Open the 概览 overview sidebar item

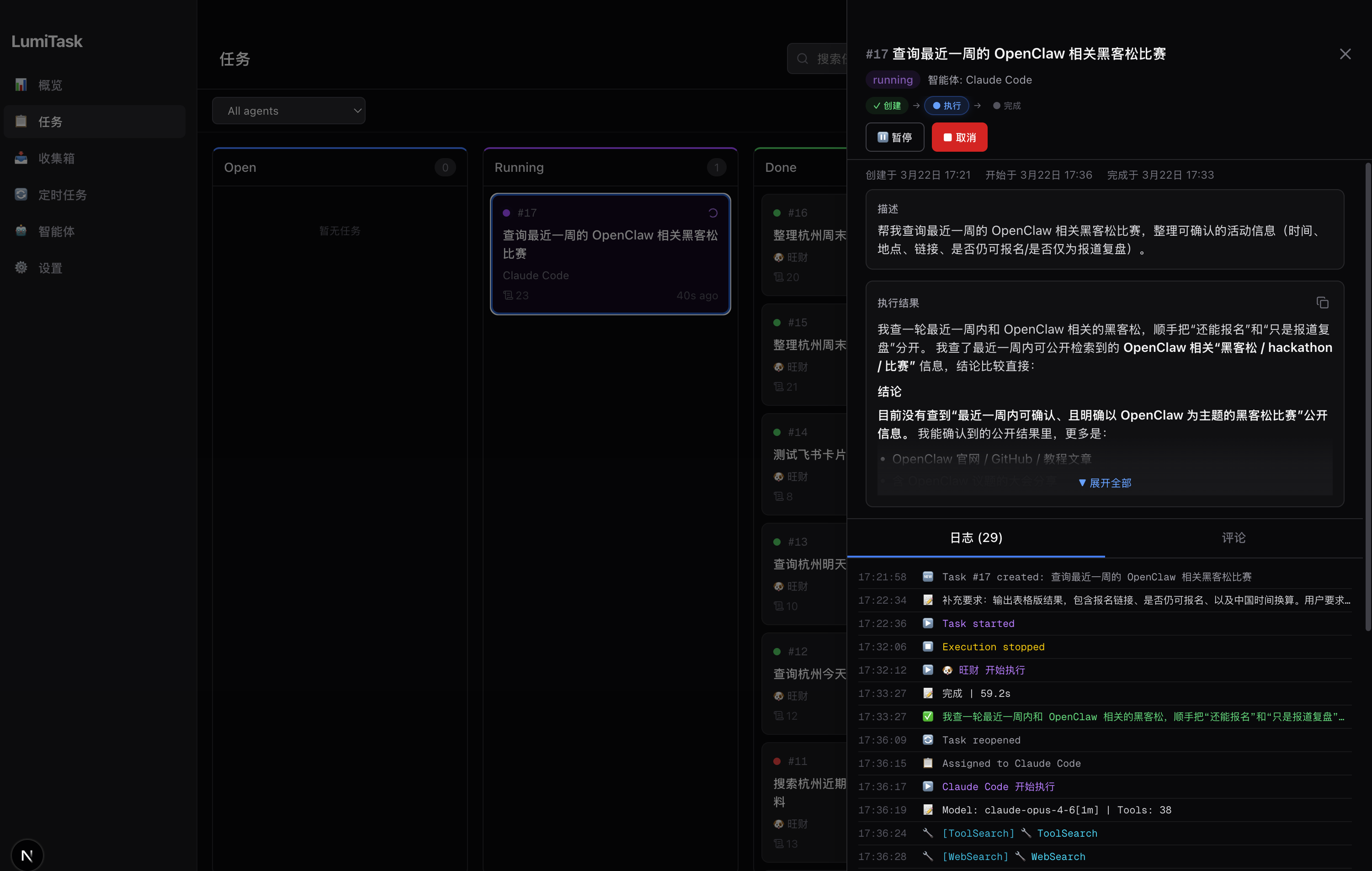tap(95, 85)
